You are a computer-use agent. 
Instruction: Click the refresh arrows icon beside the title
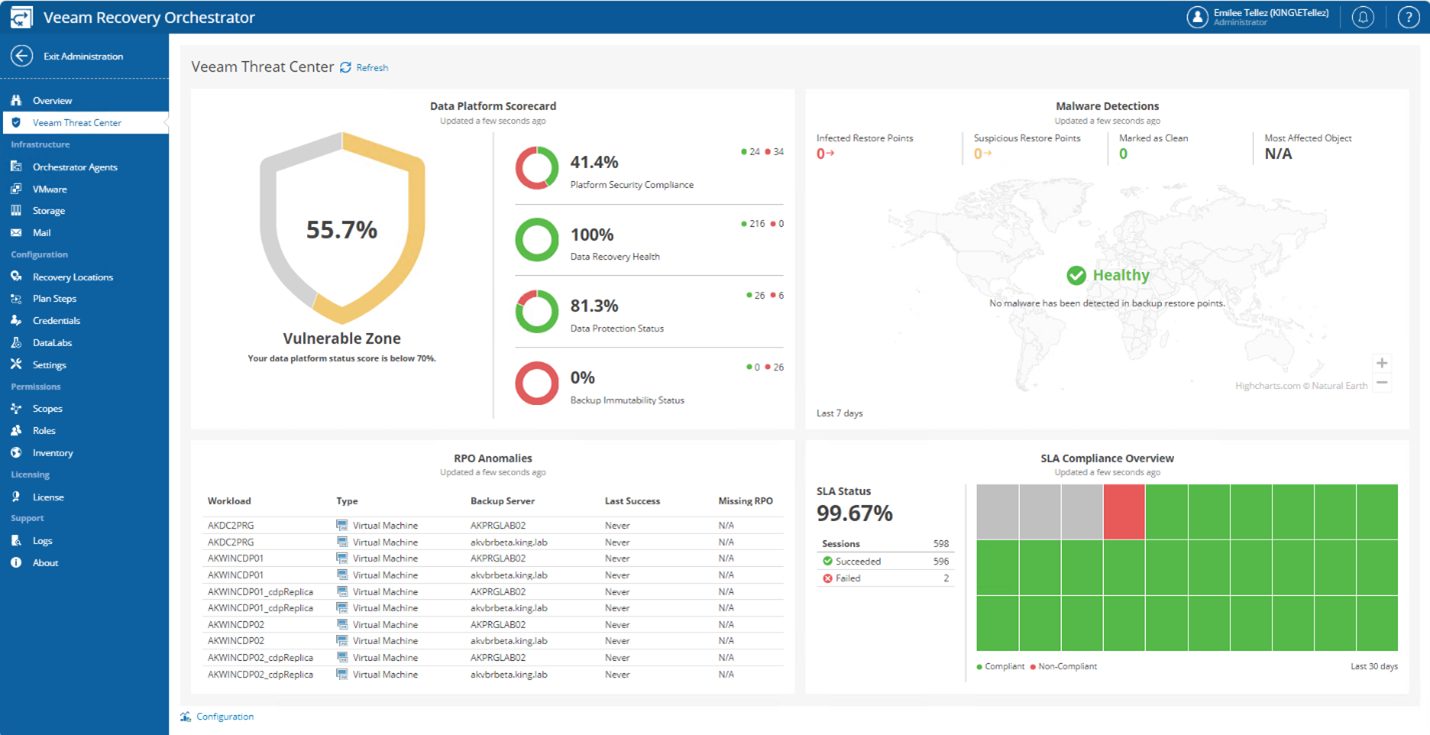[346, 67]
